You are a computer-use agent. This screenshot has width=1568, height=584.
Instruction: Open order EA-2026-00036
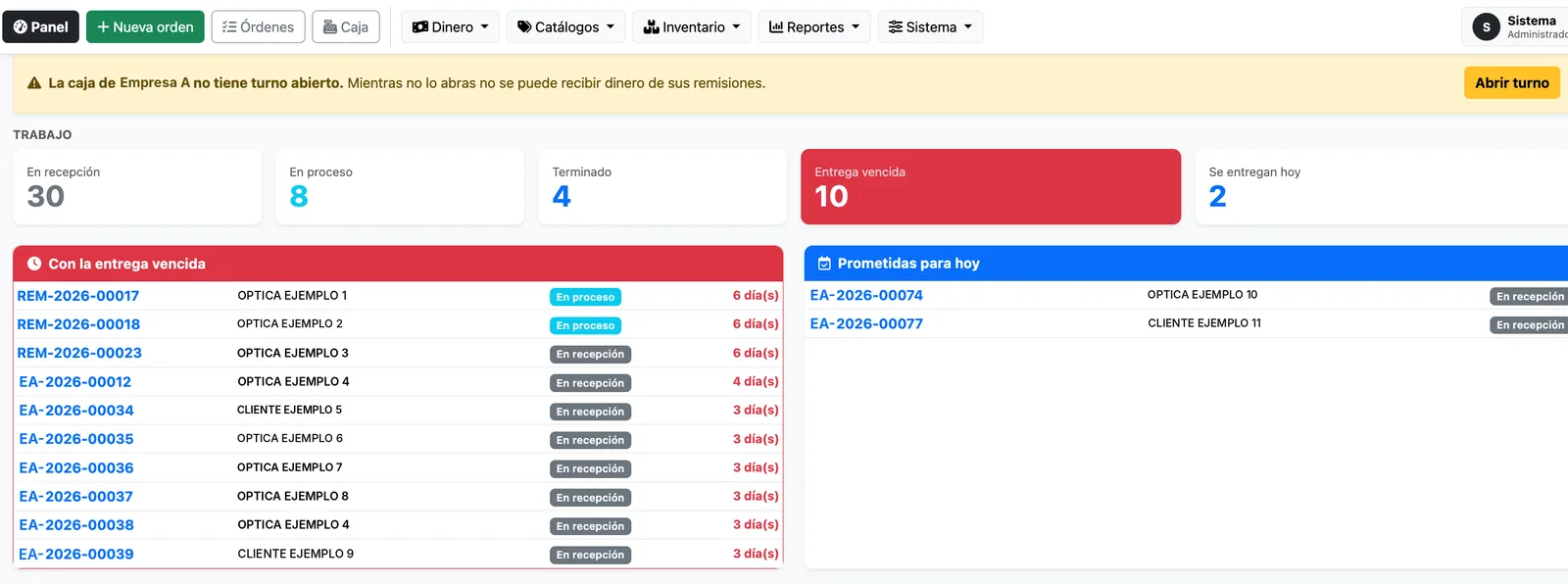coord(76,468)
